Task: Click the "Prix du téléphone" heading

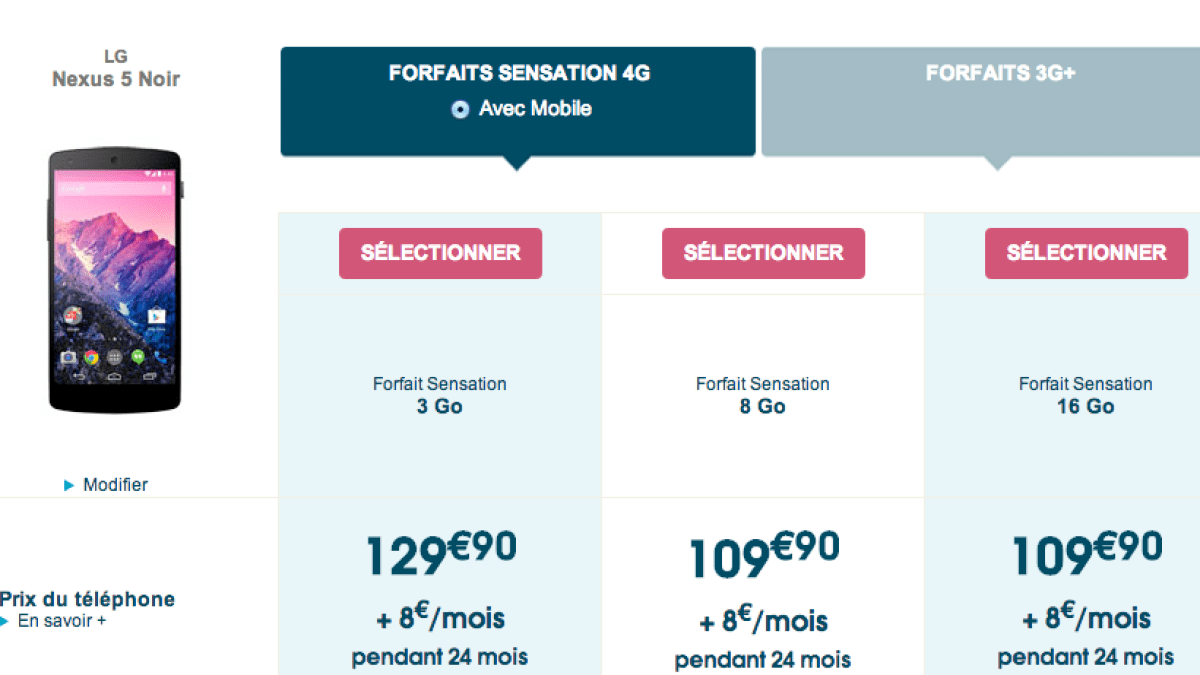Action: point(88,600)
